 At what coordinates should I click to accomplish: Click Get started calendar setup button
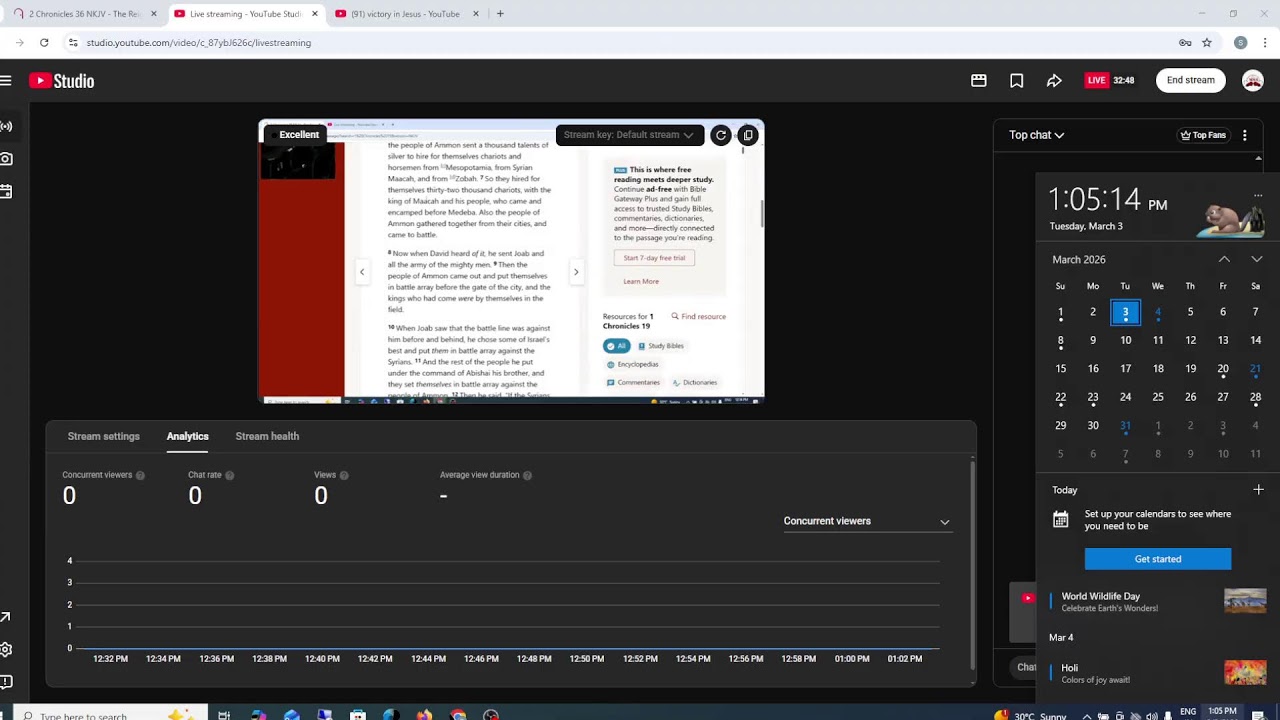1158,559
